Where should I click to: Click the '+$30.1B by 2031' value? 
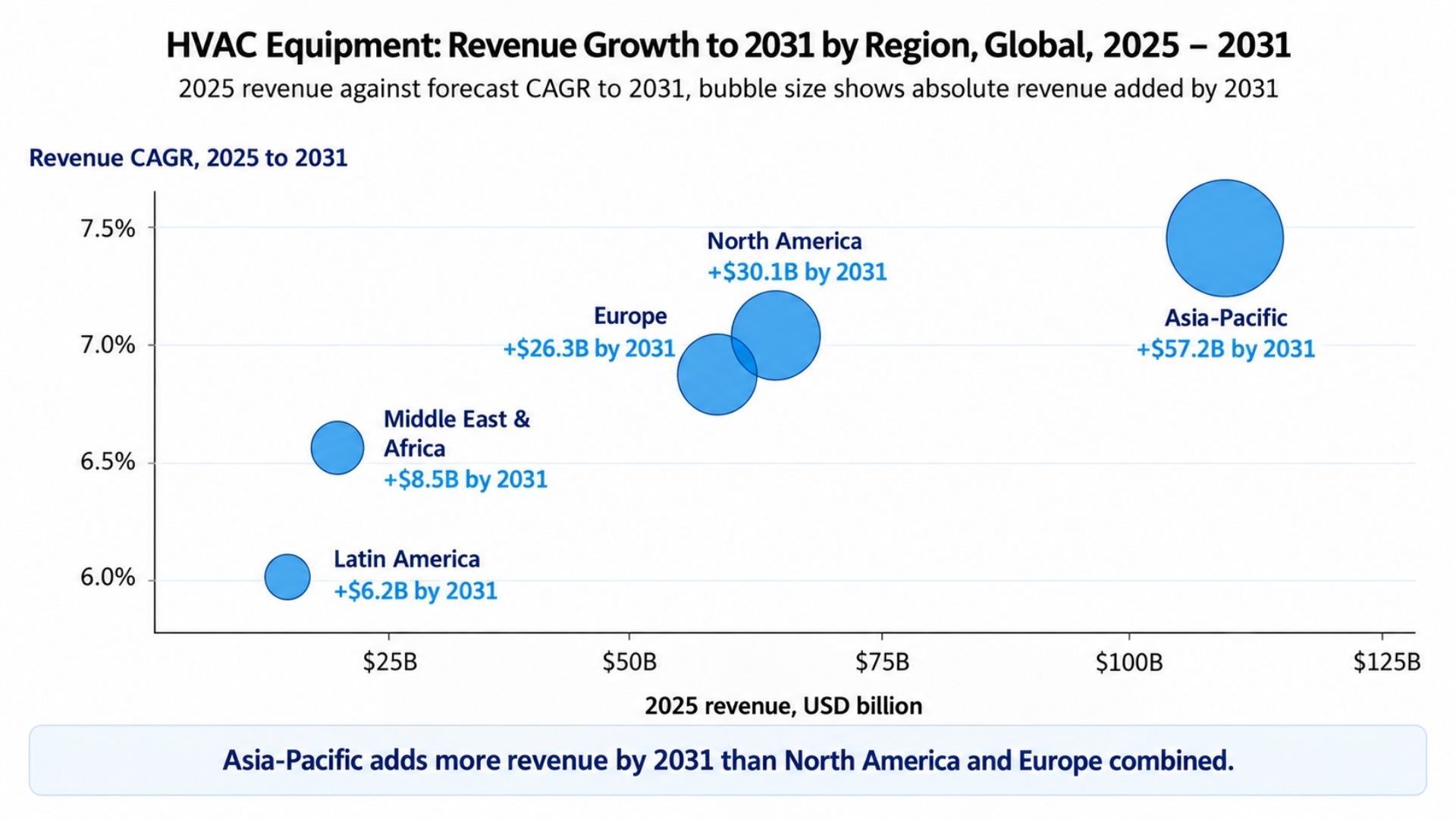tap(797, 272)
